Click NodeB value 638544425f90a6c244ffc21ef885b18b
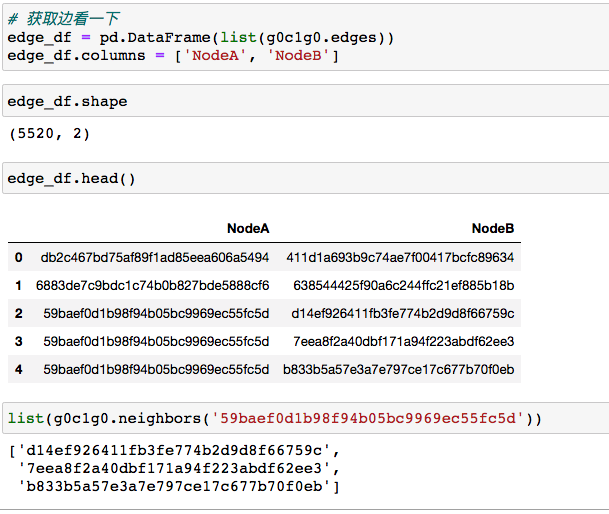This screenshot has width=609, height=514. [404, 286]
